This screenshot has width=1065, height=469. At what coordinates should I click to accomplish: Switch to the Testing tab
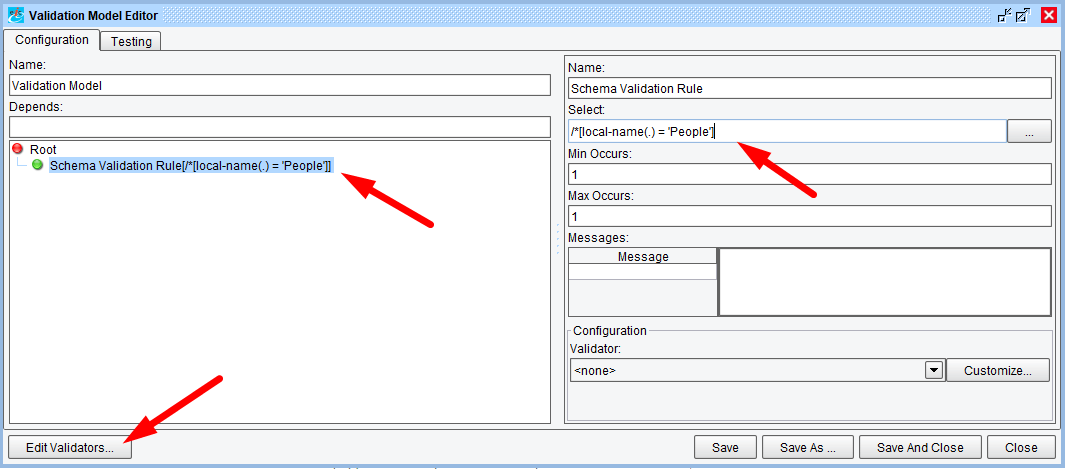[131, 41]
